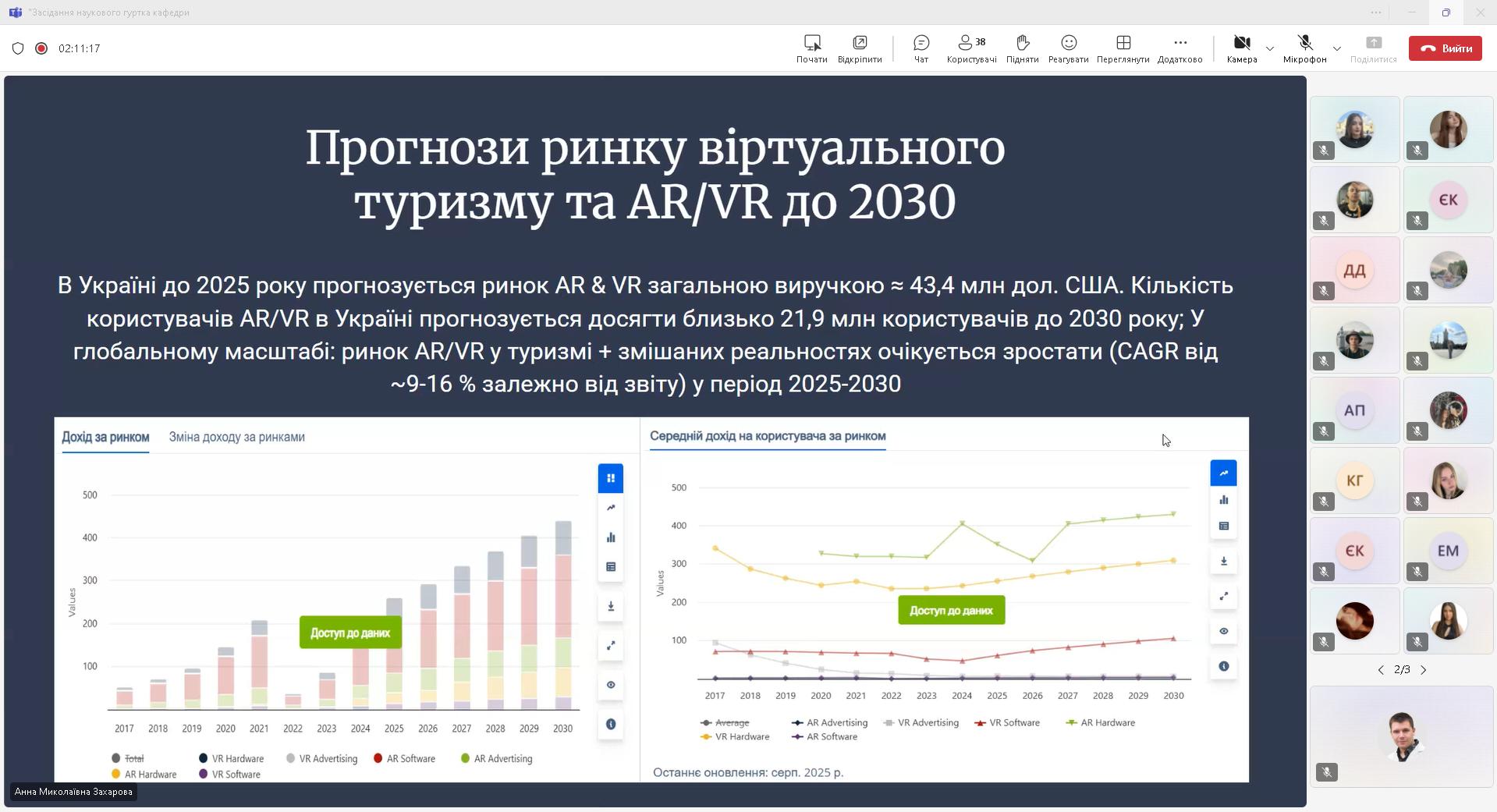1497x812 pixels.
Task: Select stacked chart view icon in left chart
Action: [611, 478]
